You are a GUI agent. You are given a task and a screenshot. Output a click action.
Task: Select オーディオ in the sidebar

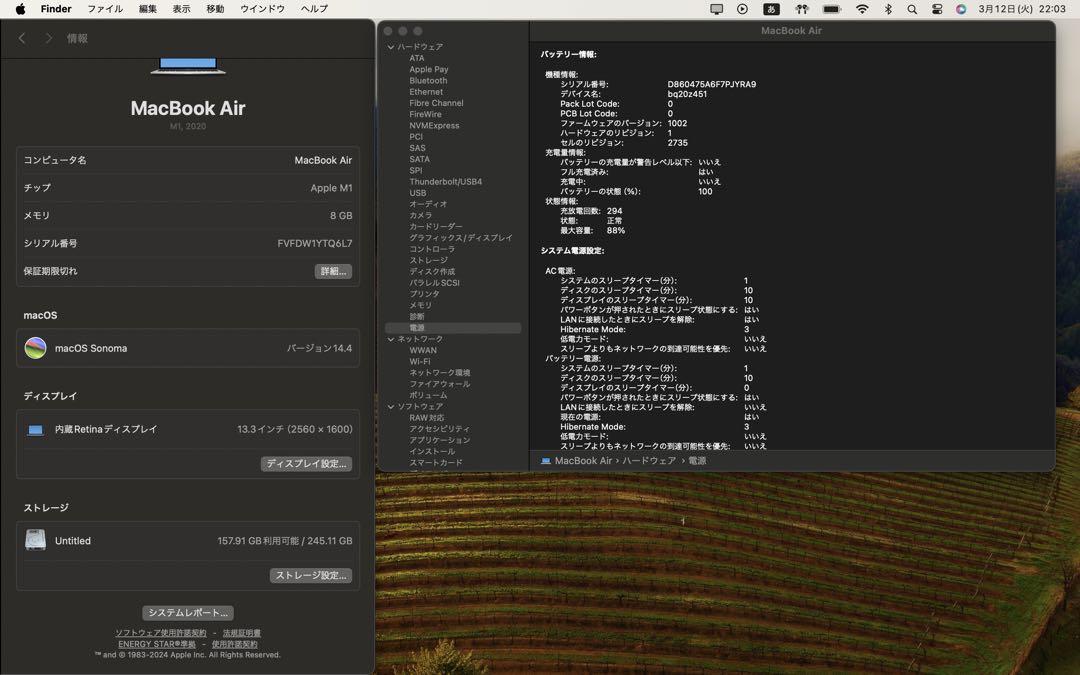tap(428, 204)
